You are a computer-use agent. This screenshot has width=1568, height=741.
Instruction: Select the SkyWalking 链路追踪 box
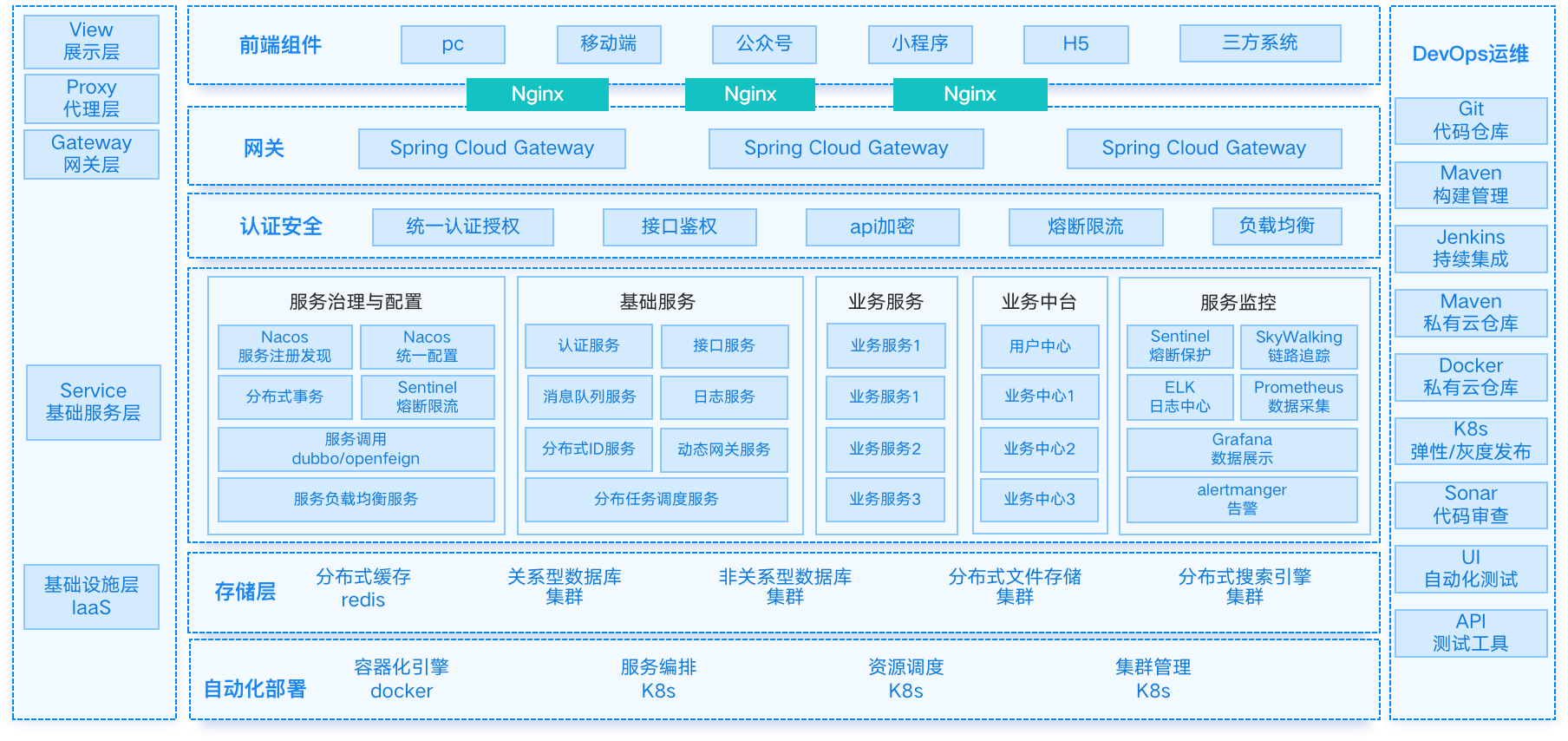tap(1299, 346)
